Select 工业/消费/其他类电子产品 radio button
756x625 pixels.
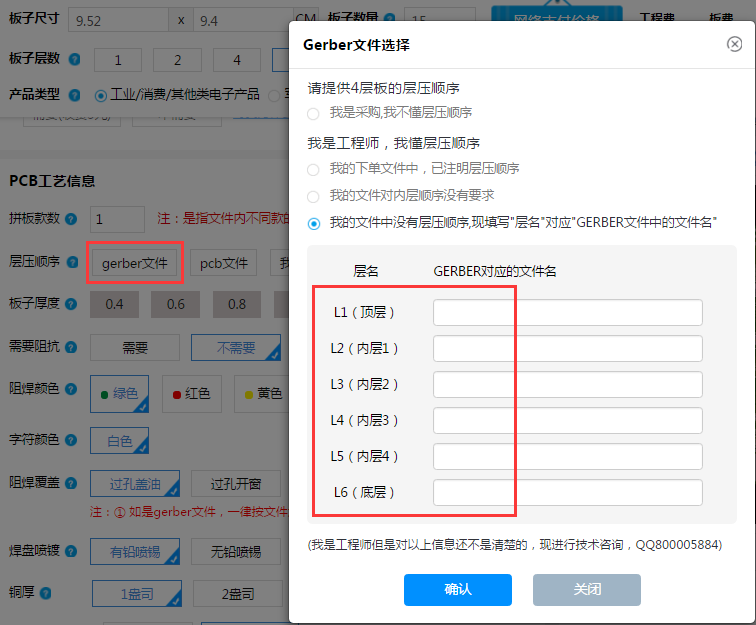coord(100,95)
